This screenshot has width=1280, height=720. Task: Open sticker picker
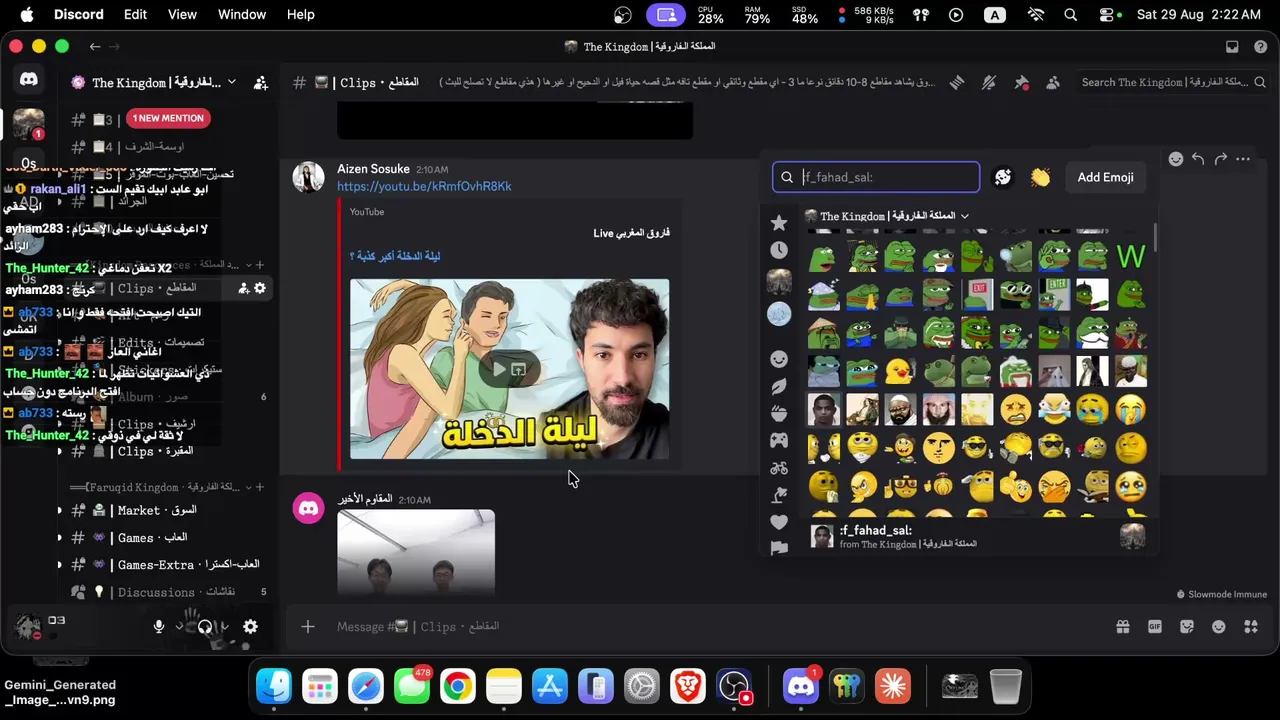pyautogui.click(x=1187, y=627)
